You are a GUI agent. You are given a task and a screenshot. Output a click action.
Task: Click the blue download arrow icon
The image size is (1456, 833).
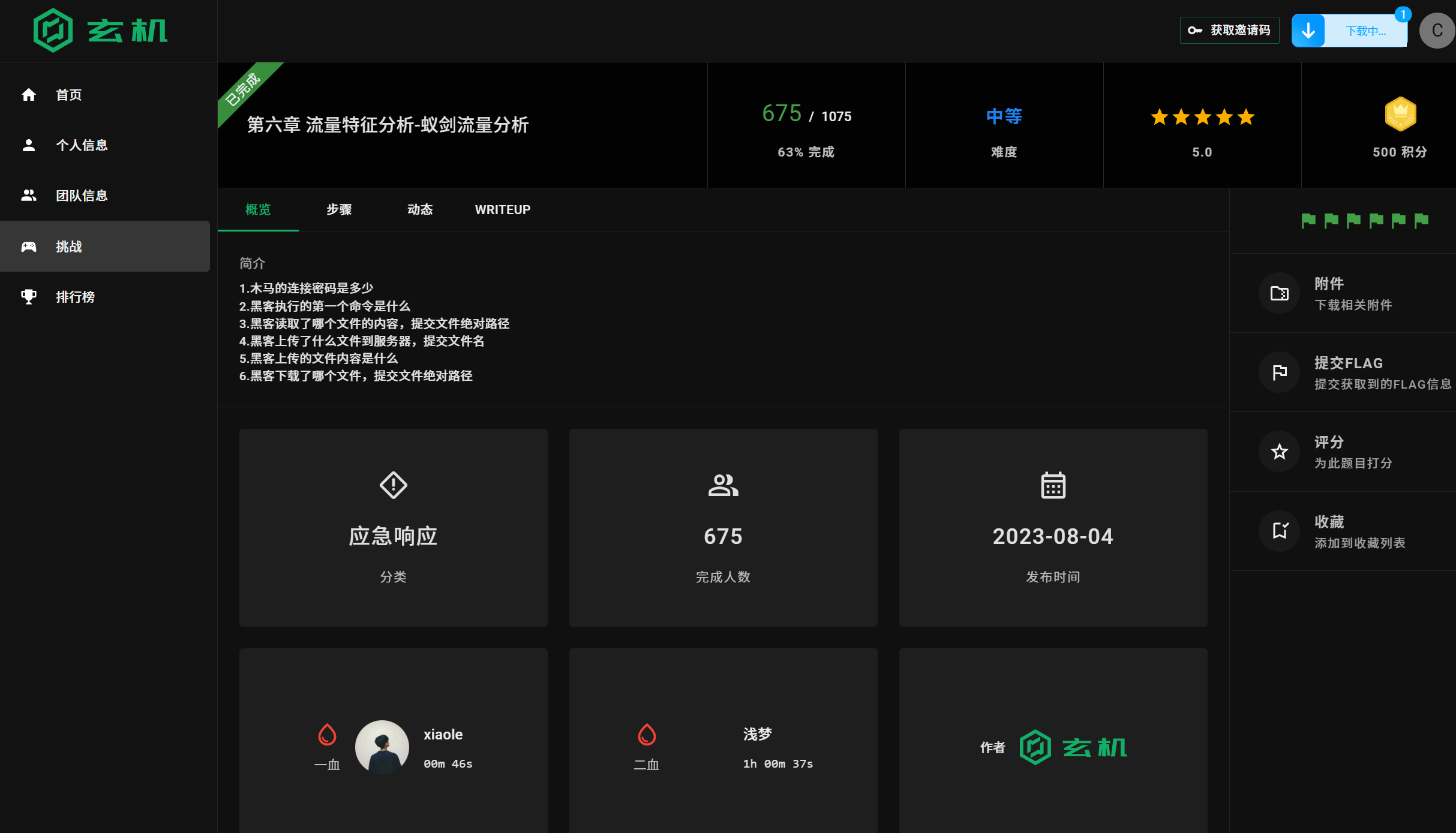pyautogui.click(x=1308, y=31)
